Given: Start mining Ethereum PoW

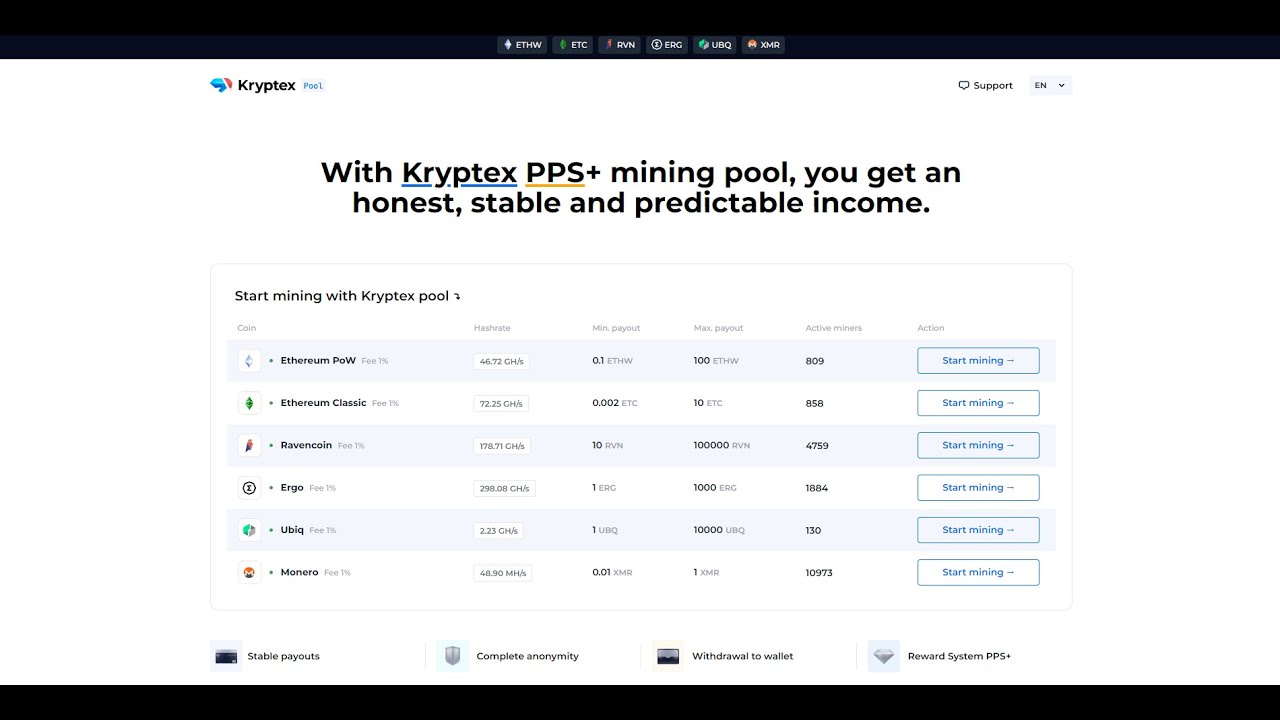Looking at the screenshot, I should [x=978, y=361].
